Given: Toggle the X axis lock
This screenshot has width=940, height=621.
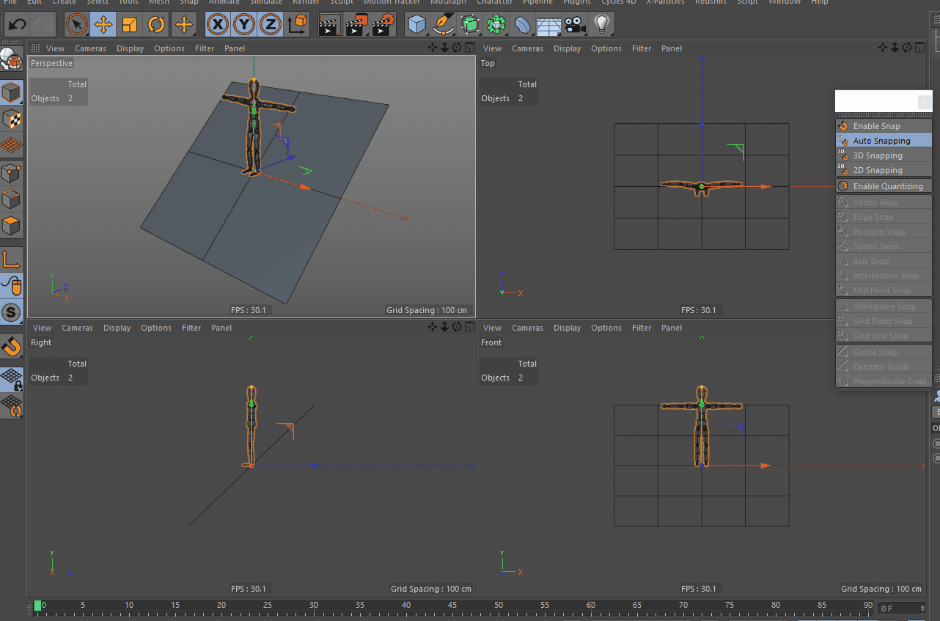Looking at the screenshot, I should 218,25.
